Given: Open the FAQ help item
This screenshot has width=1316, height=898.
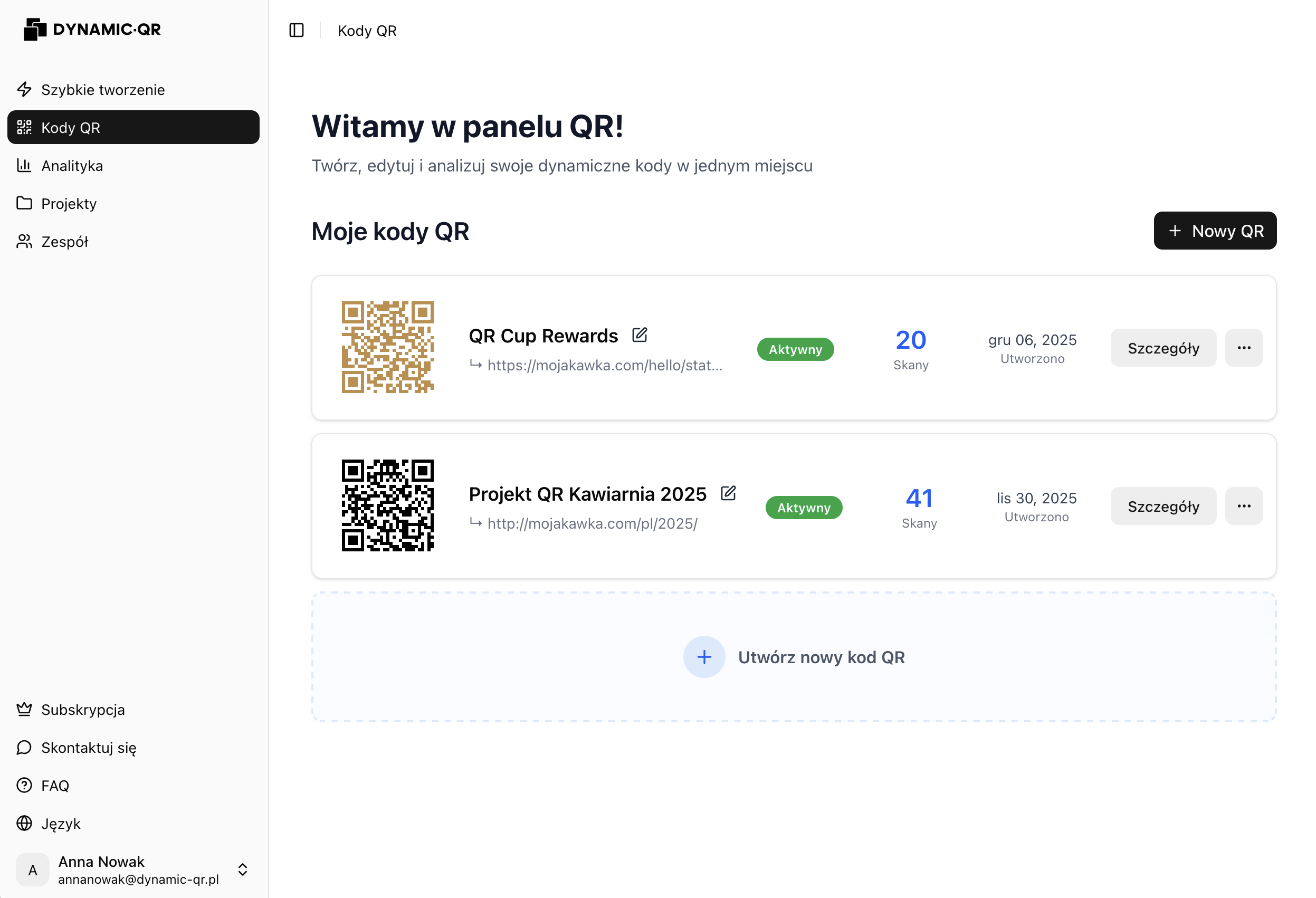Looking at the screenshot, I should tap(55, 785).
